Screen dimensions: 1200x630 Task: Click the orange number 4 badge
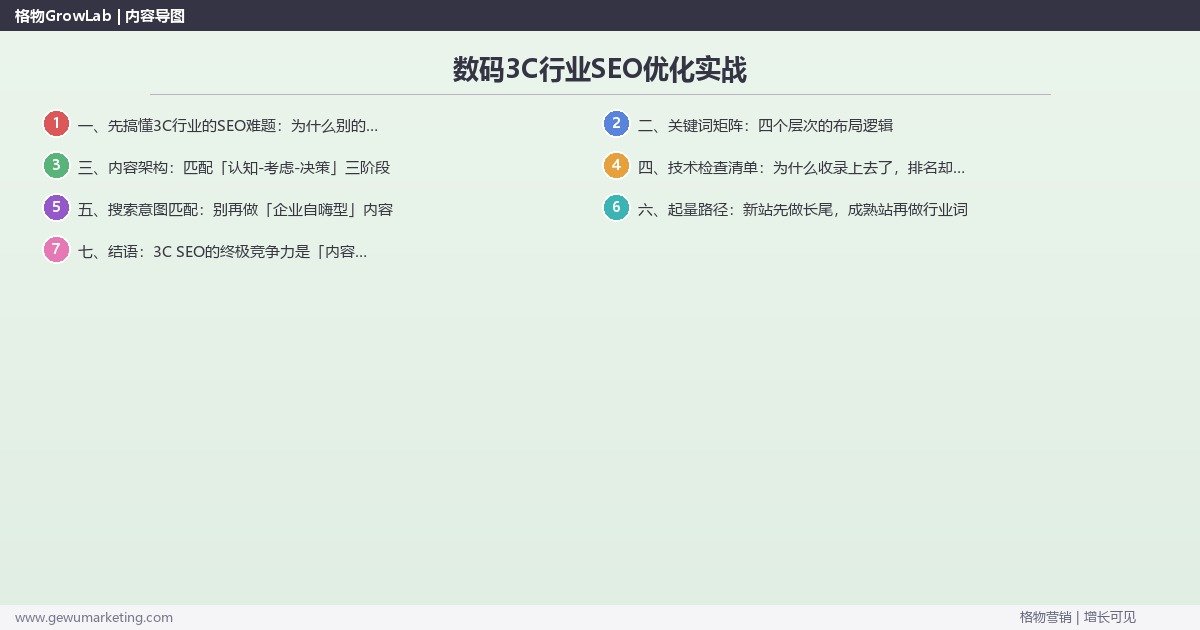[616, 166]
